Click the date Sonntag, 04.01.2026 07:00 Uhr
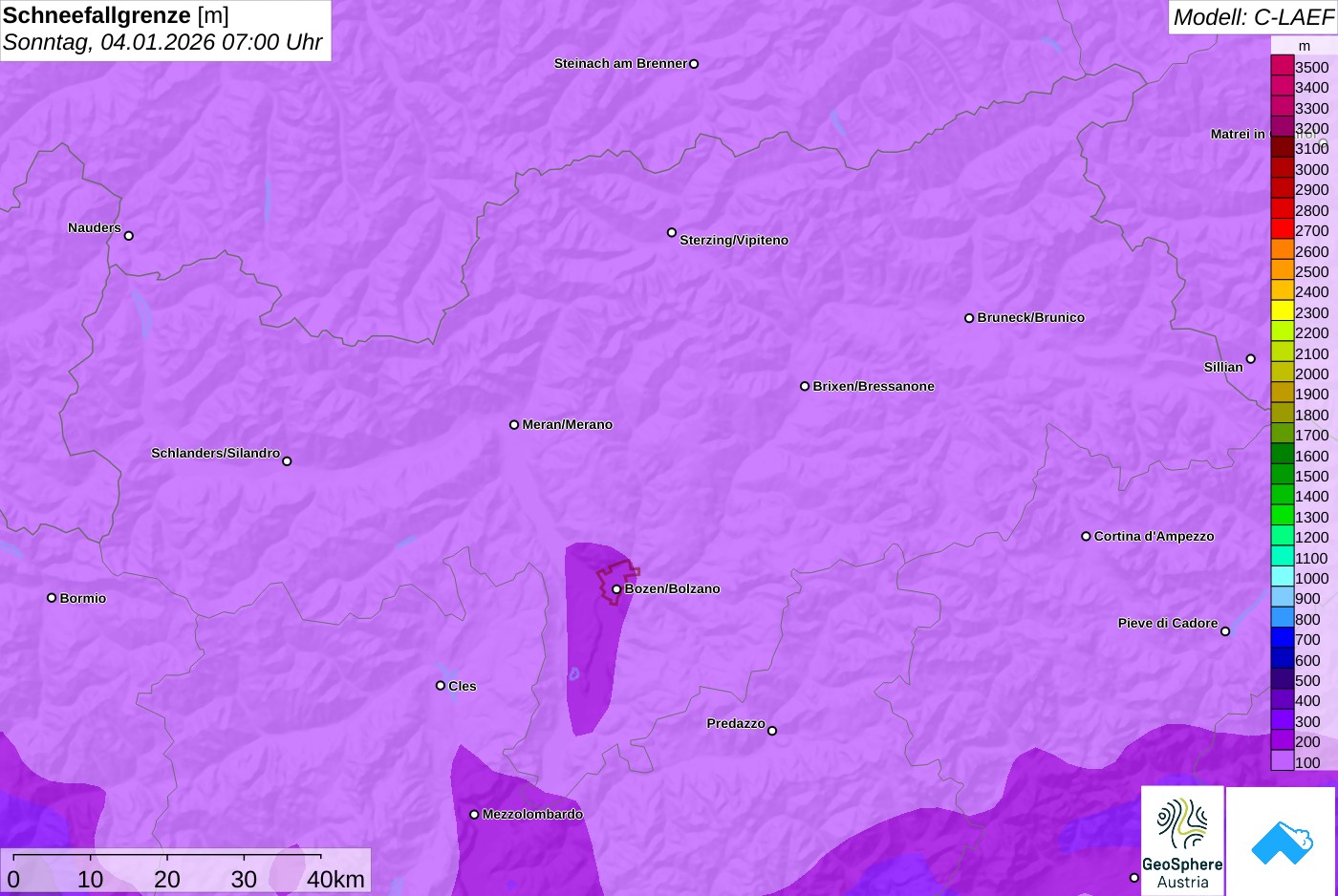 pos(162,42)
